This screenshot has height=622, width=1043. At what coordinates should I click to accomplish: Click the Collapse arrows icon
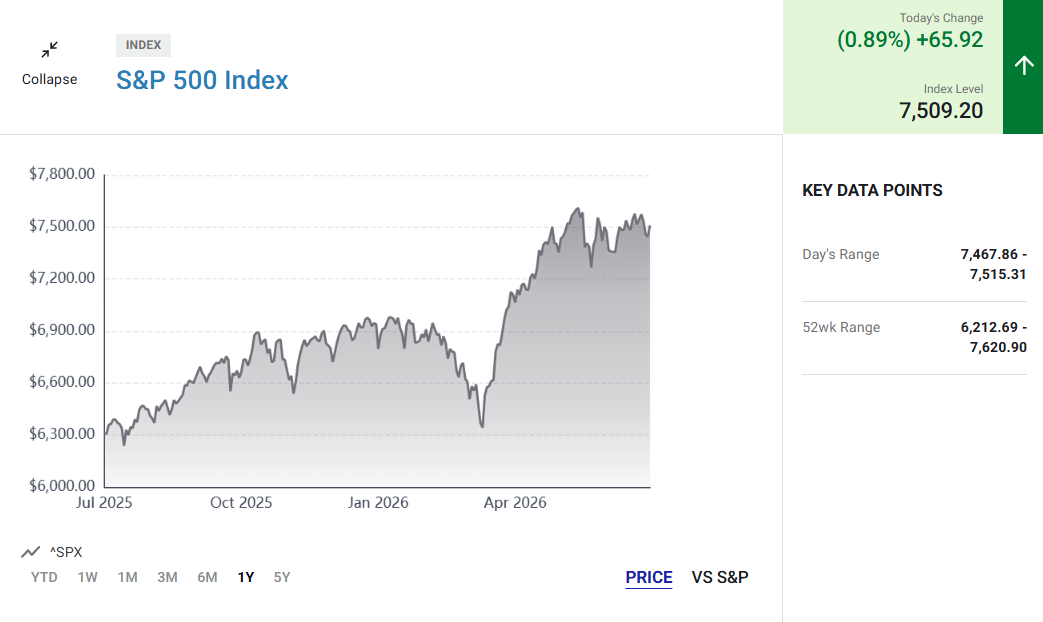pyautogui.click(x=49, y=50)
